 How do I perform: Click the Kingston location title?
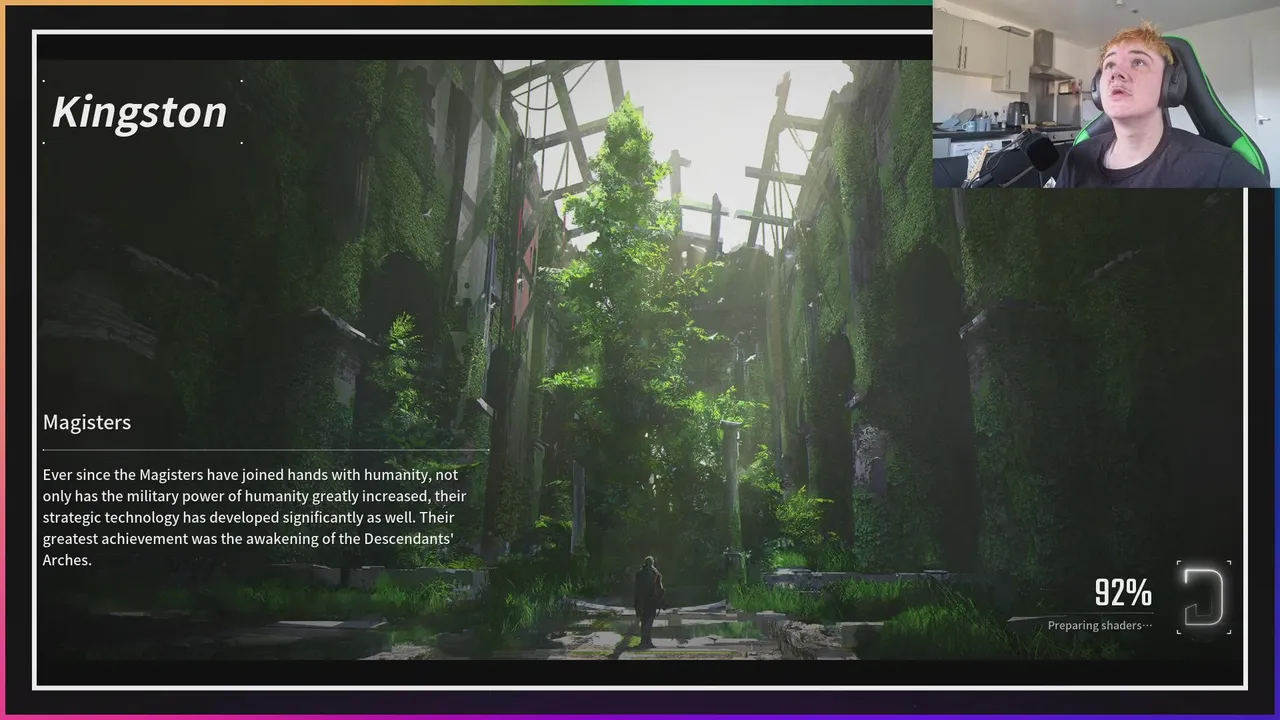coord(139,112)
